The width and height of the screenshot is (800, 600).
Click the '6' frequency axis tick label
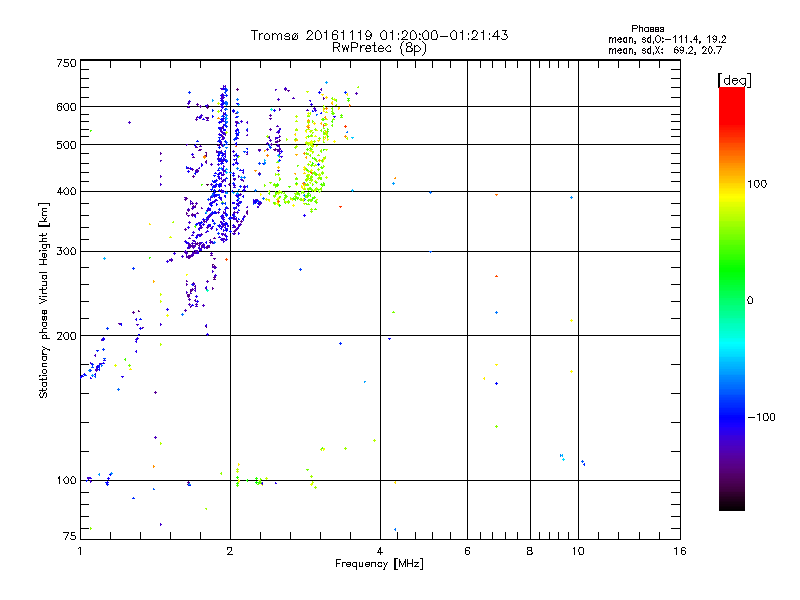pyautogui.click(x=467, y=551)
